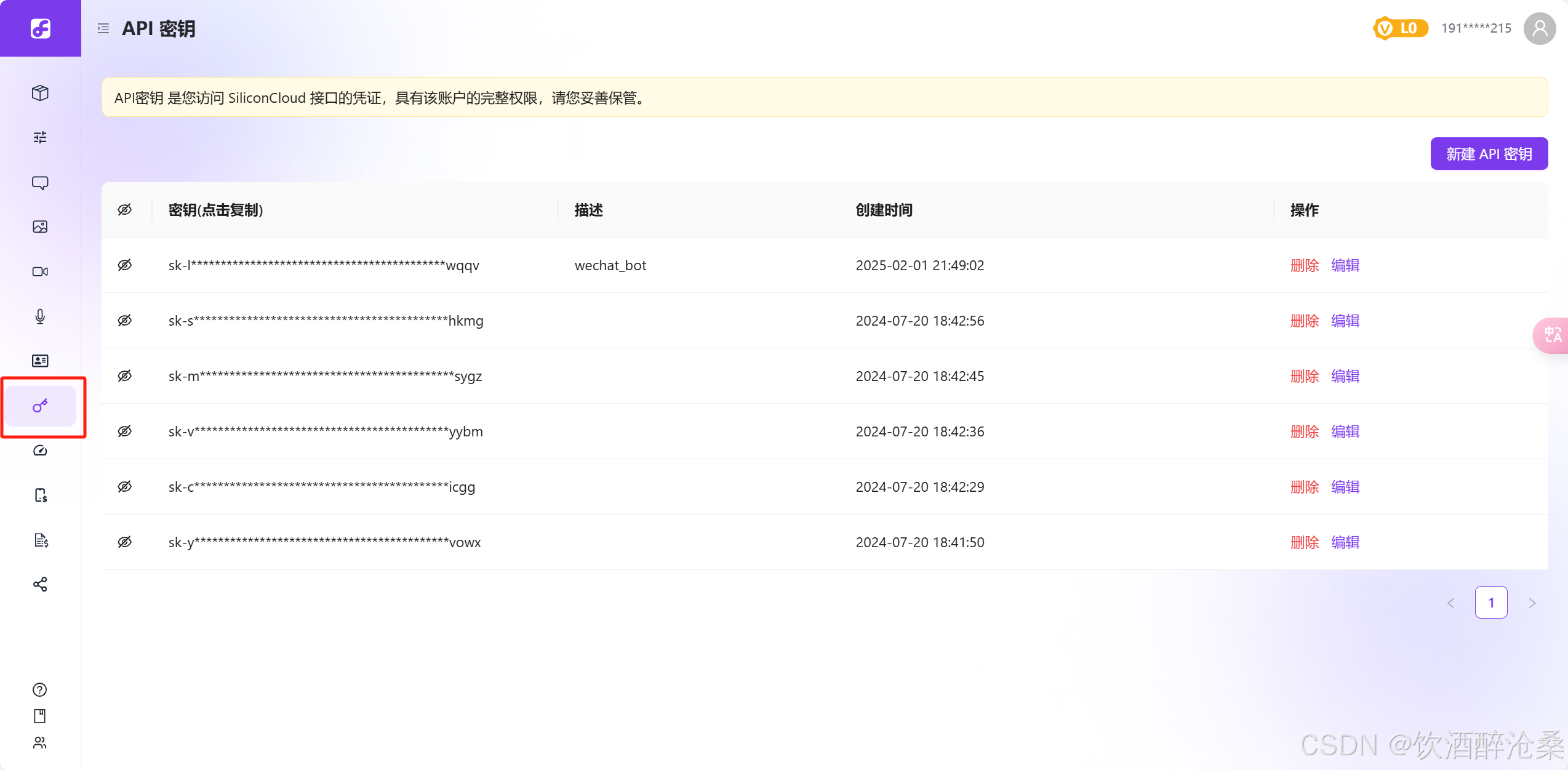Click the translate floating icon at right edge
The image size is (1568, 770).
tap(1553, 335)
